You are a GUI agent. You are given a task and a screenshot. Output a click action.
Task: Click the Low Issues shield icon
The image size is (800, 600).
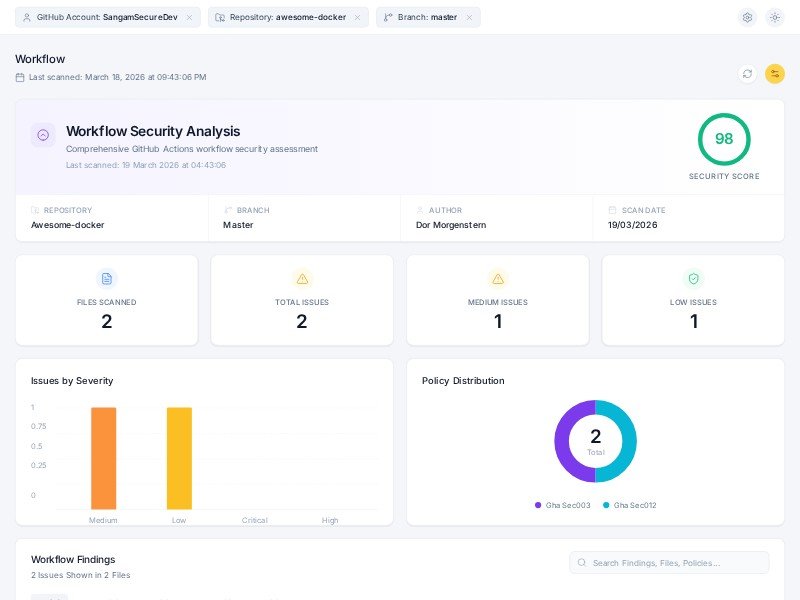(x=694, y=279)
